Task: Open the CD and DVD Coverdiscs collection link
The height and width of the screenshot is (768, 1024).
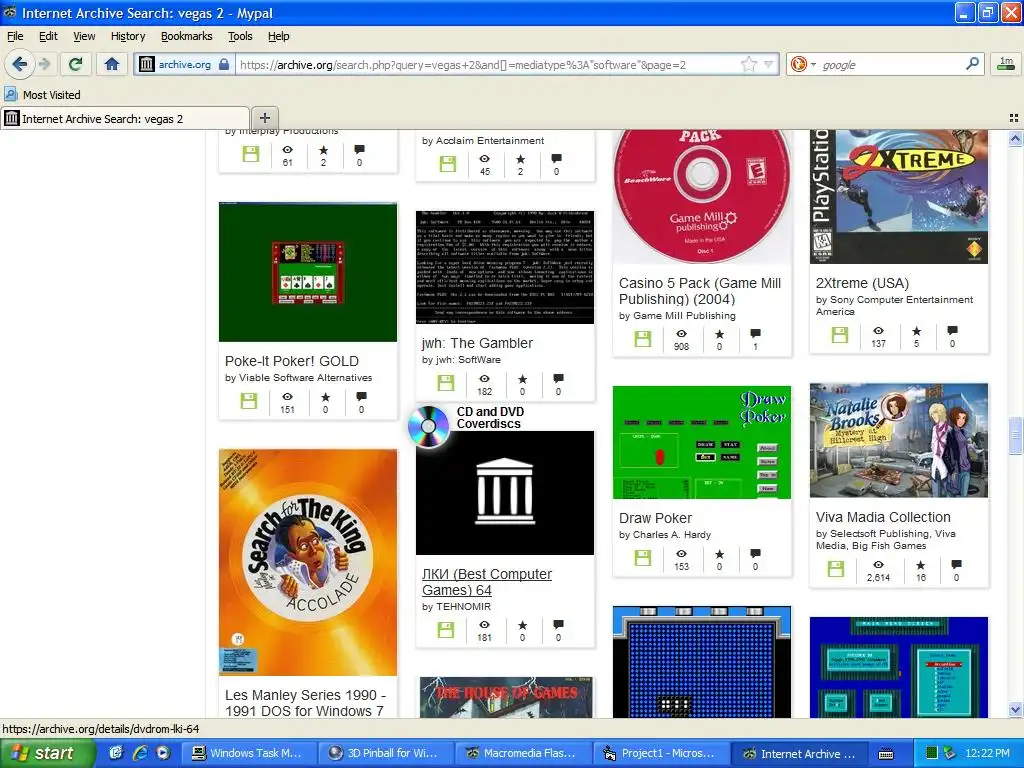Action: 490,417
